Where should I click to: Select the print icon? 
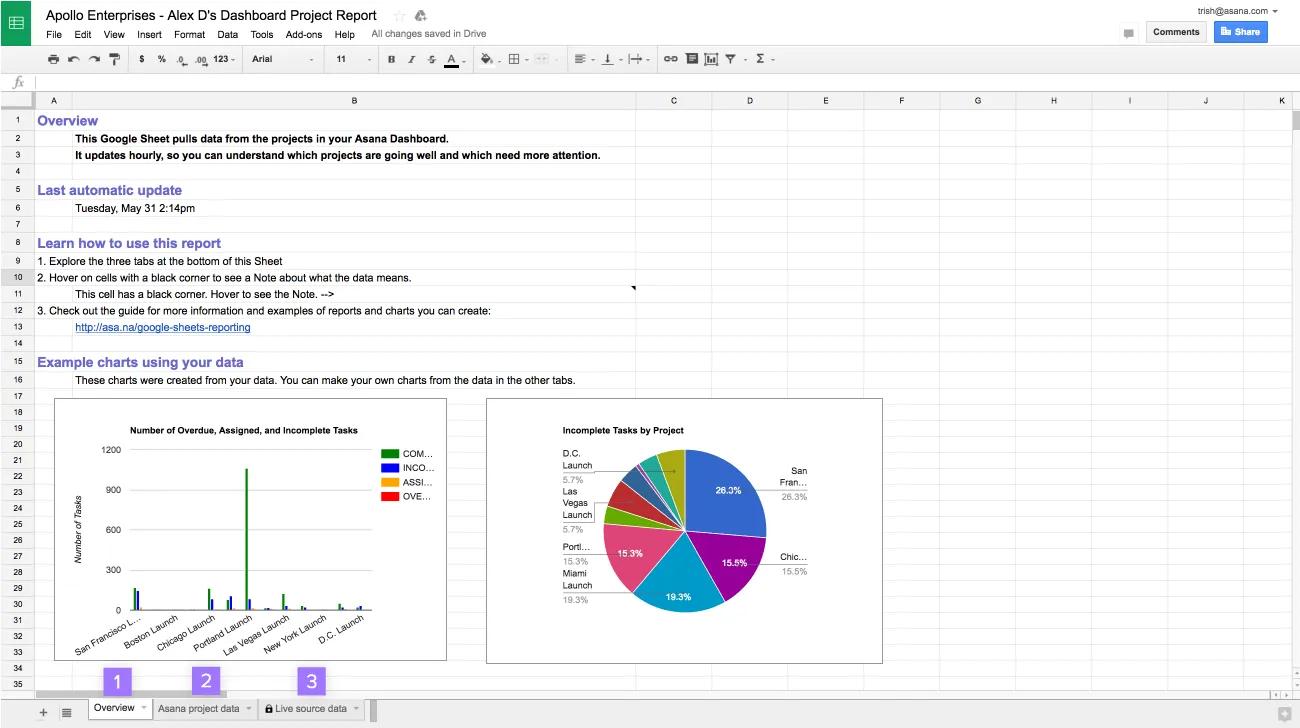pyautogui.click(x=53, y=59)
